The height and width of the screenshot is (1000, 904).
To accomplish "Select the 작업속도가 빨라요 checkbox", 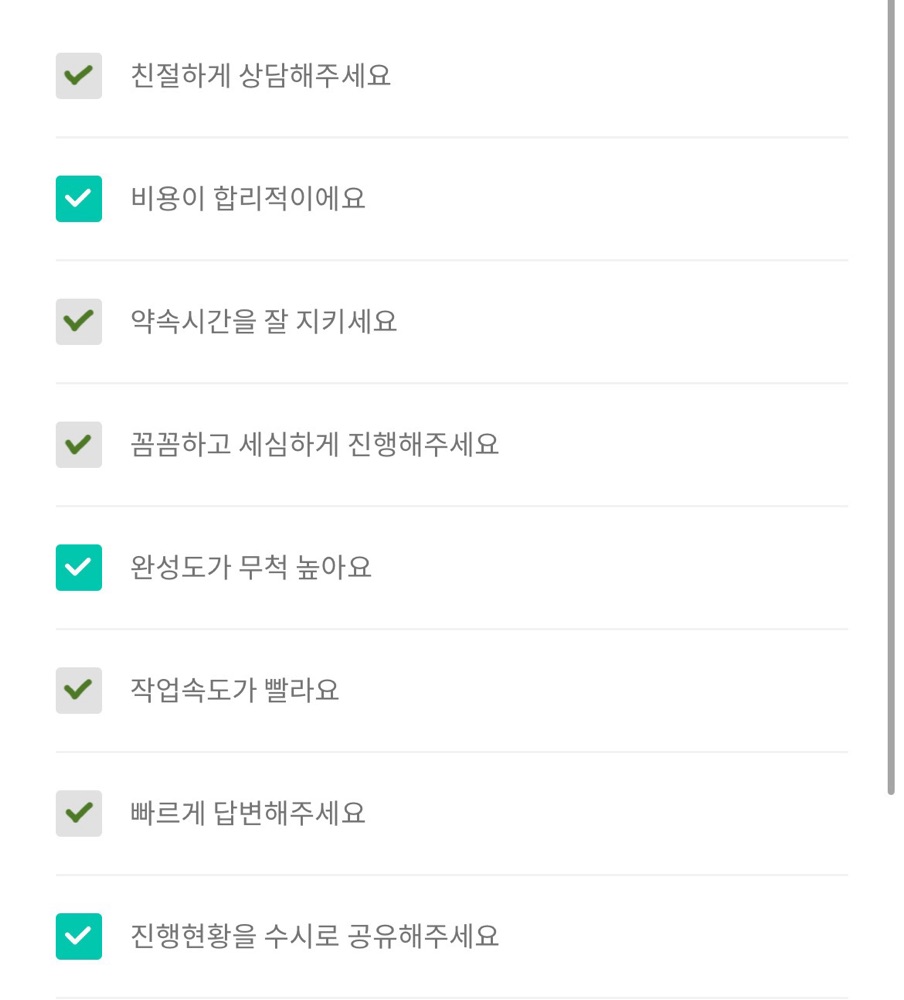I will (78, 691).
